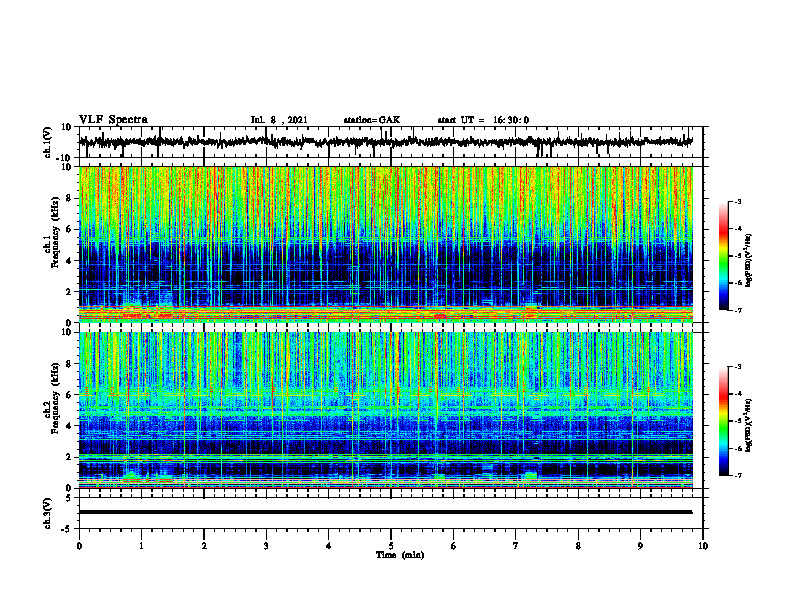Click the time axis tick label '7'

point(516,546)
